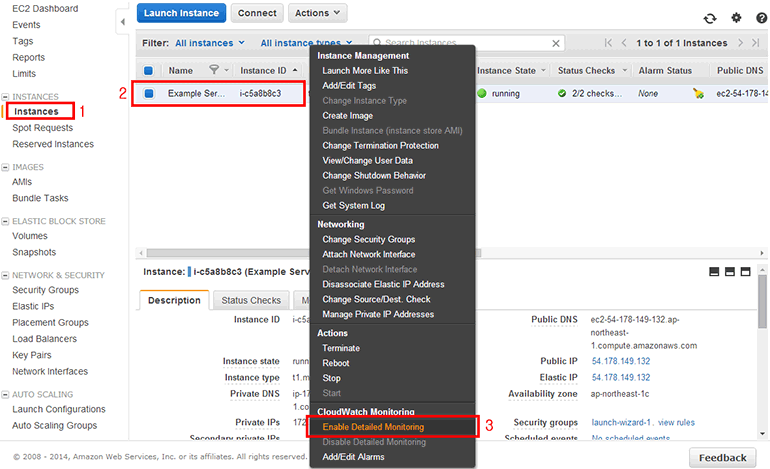Click the help question mark icon
770x469 pixels.
760,18
